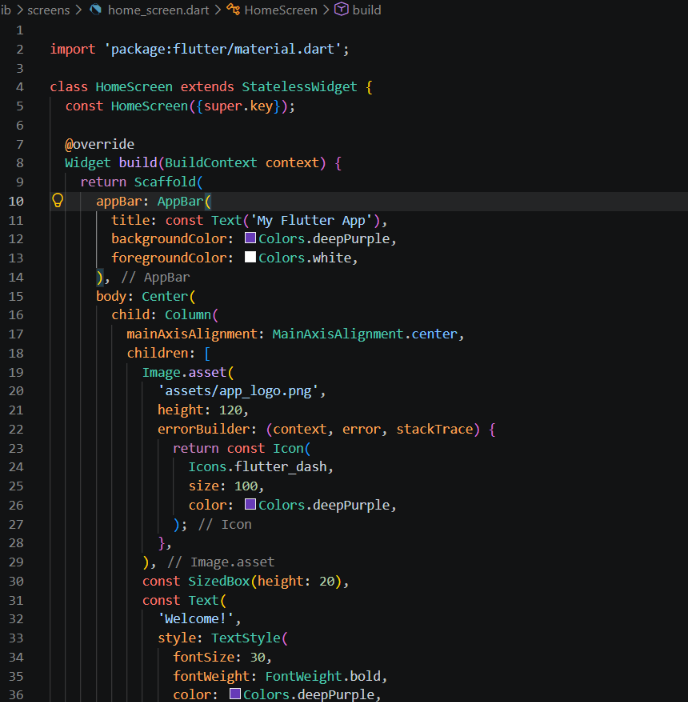Screen dimensions: 688x702
Task: Click the // Icon closing comment
Action: pos(225,524)
